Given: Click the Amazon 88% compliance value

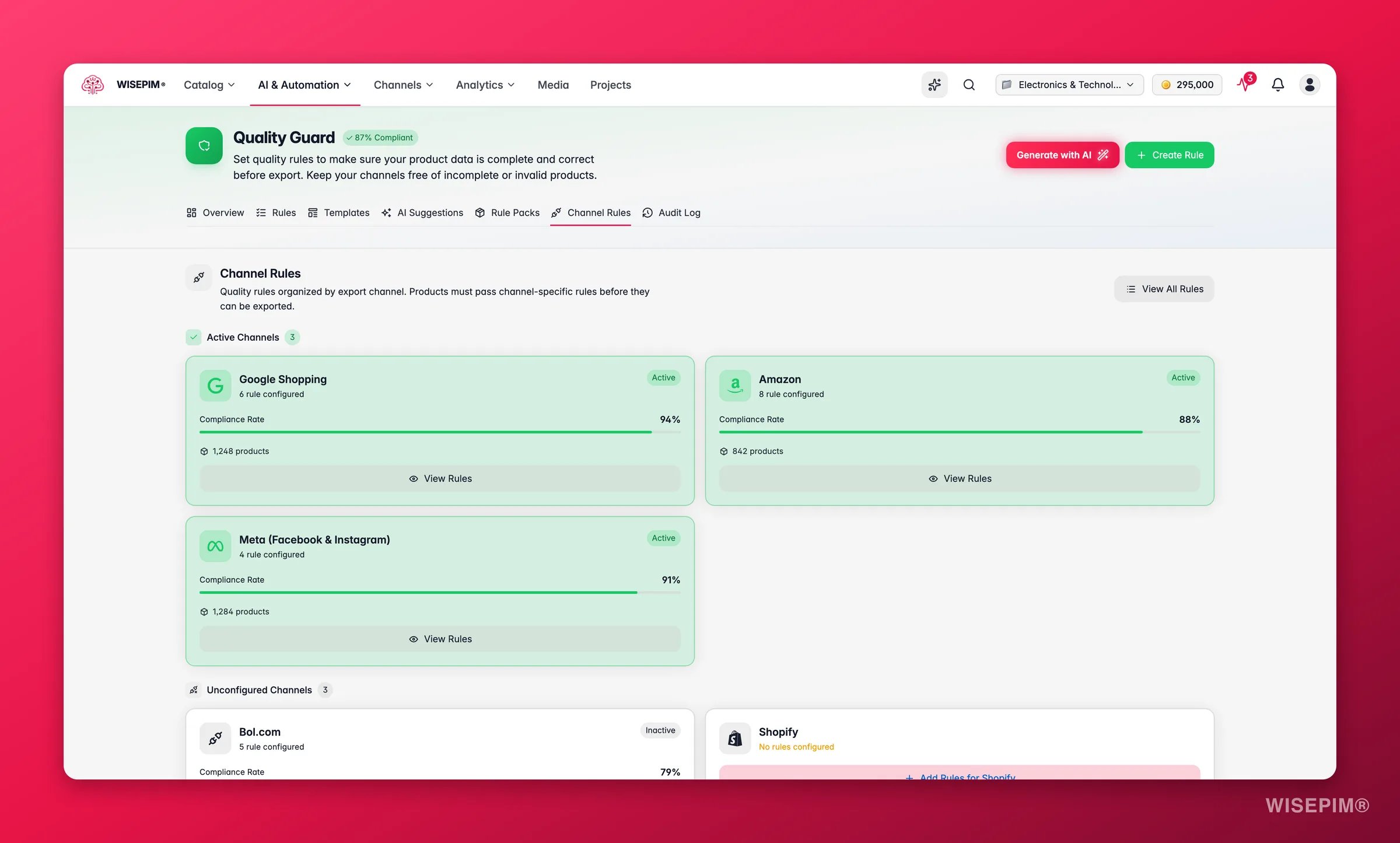Looking at the screenshot, I should pyautogui.click(x=1189, y=419).
